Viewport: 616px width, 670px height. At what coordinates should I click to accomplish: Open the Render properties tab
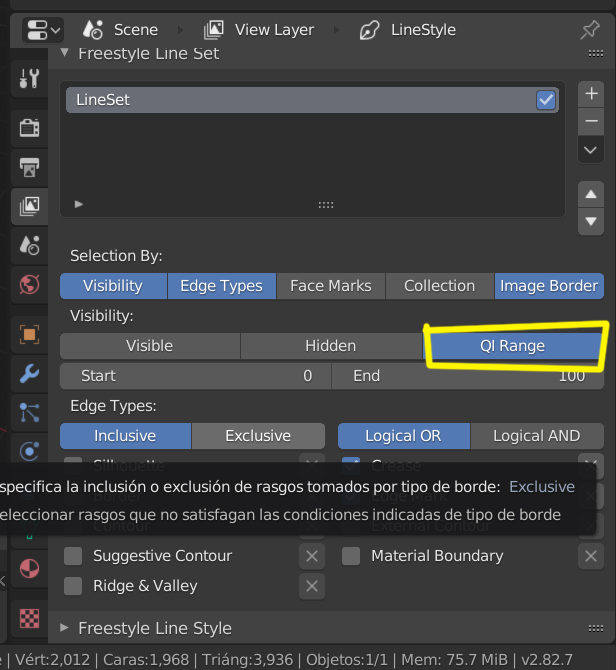click(x=29, y=127)
